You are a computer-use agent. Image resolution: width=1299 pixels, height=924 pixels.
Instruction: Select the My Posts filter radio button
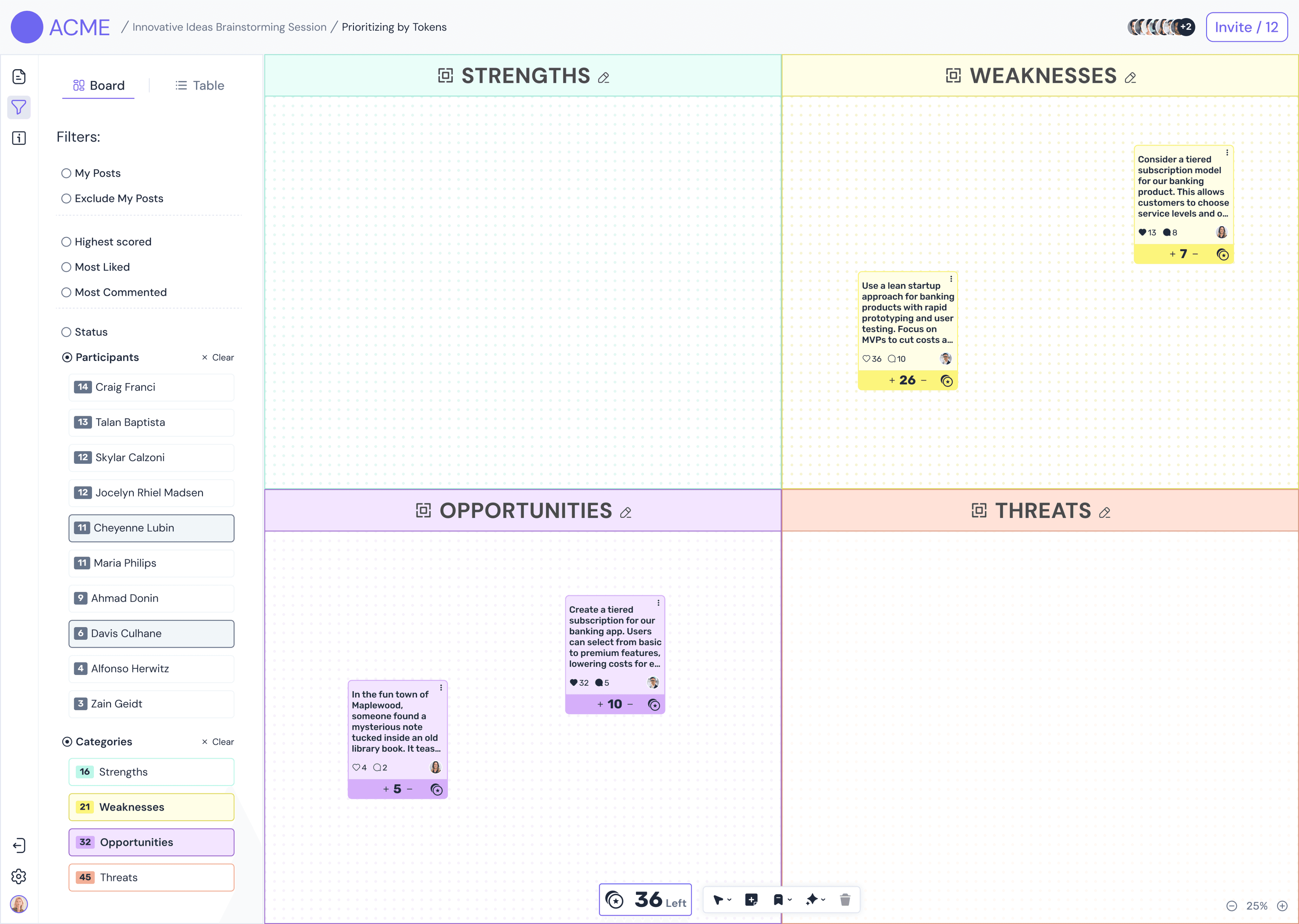click(67, 173)
